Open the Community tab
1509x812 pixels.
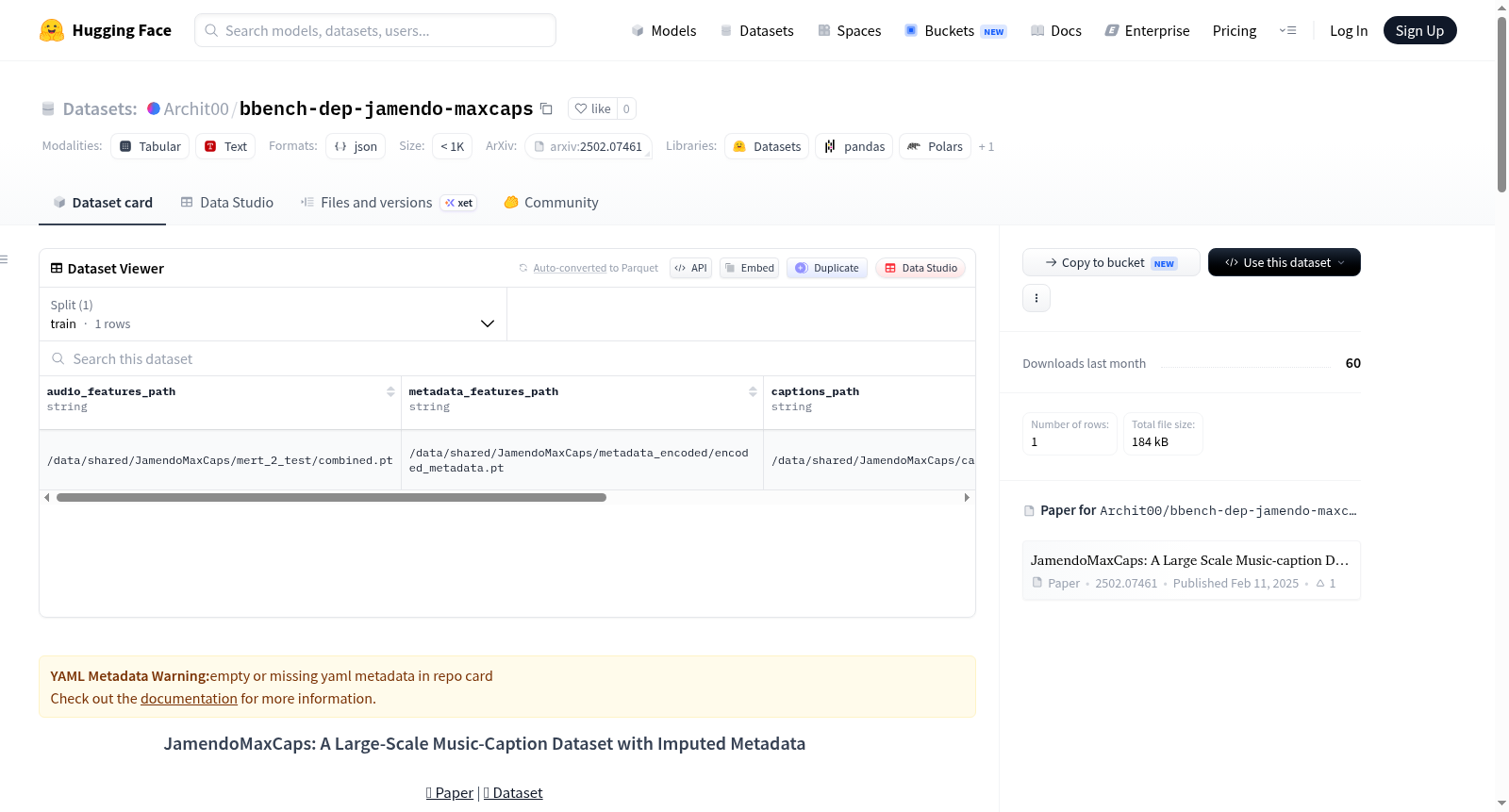tap(551, 203)
